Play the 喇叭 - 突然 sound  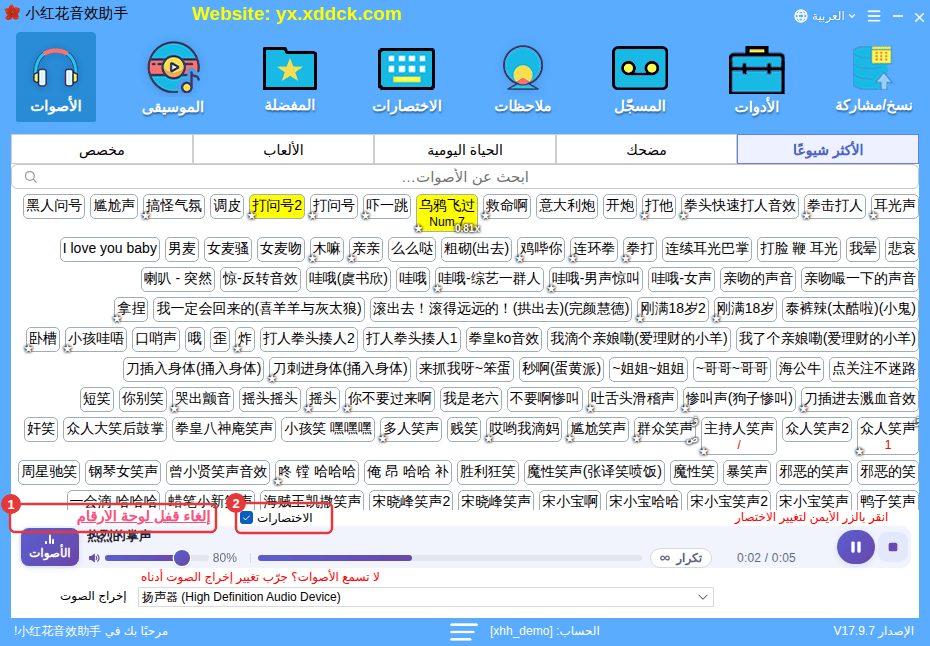tap(177, 278)
